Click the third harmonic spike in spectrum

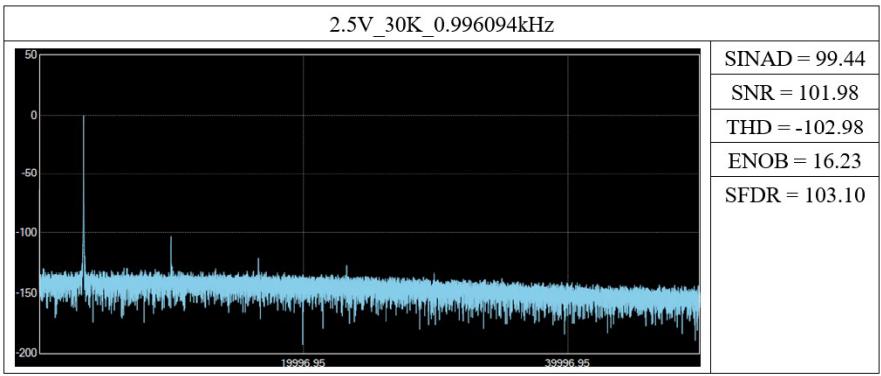pos(258,266)
